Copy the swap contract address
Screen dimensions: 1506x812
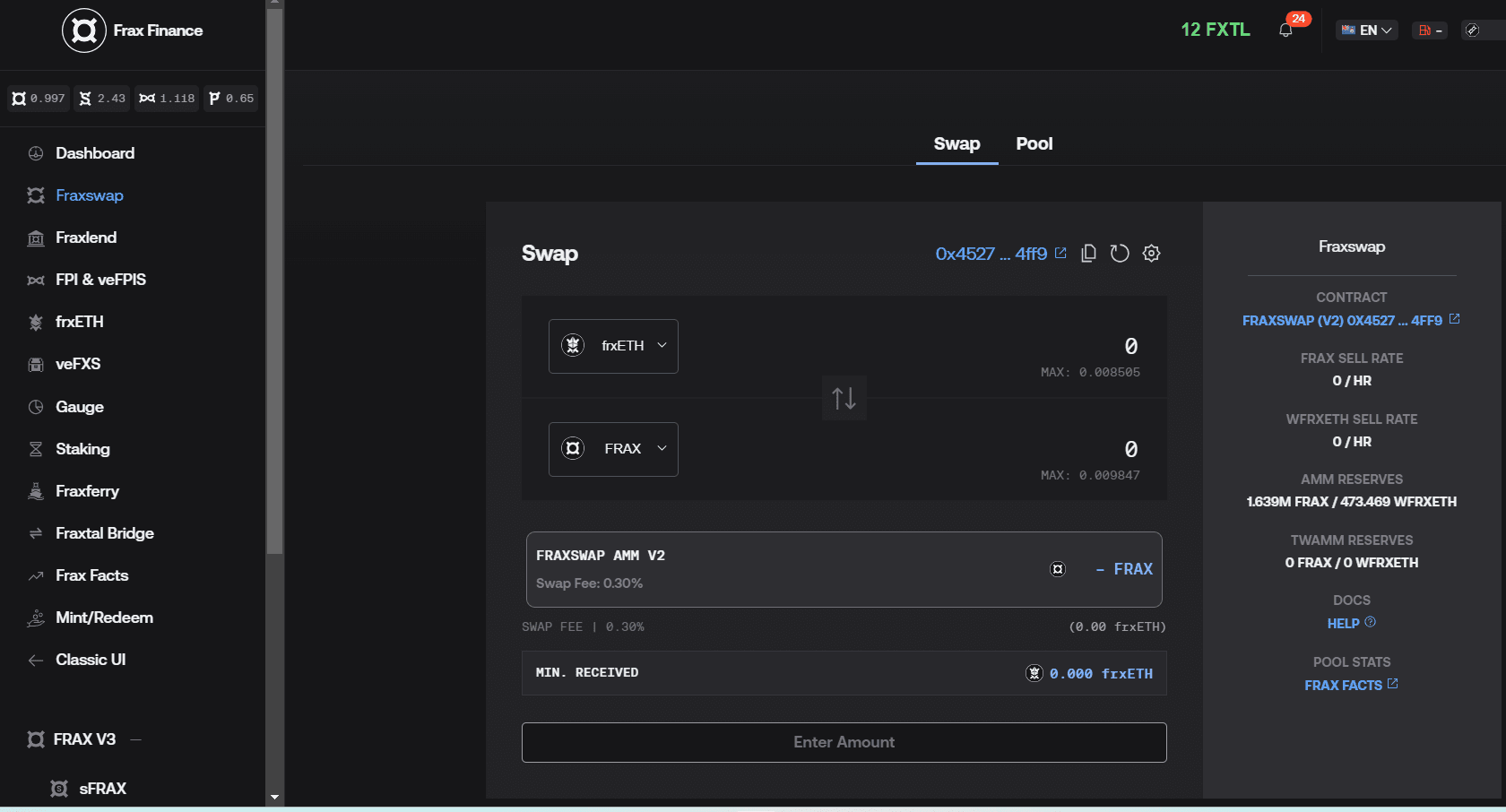coord(1088,254)
